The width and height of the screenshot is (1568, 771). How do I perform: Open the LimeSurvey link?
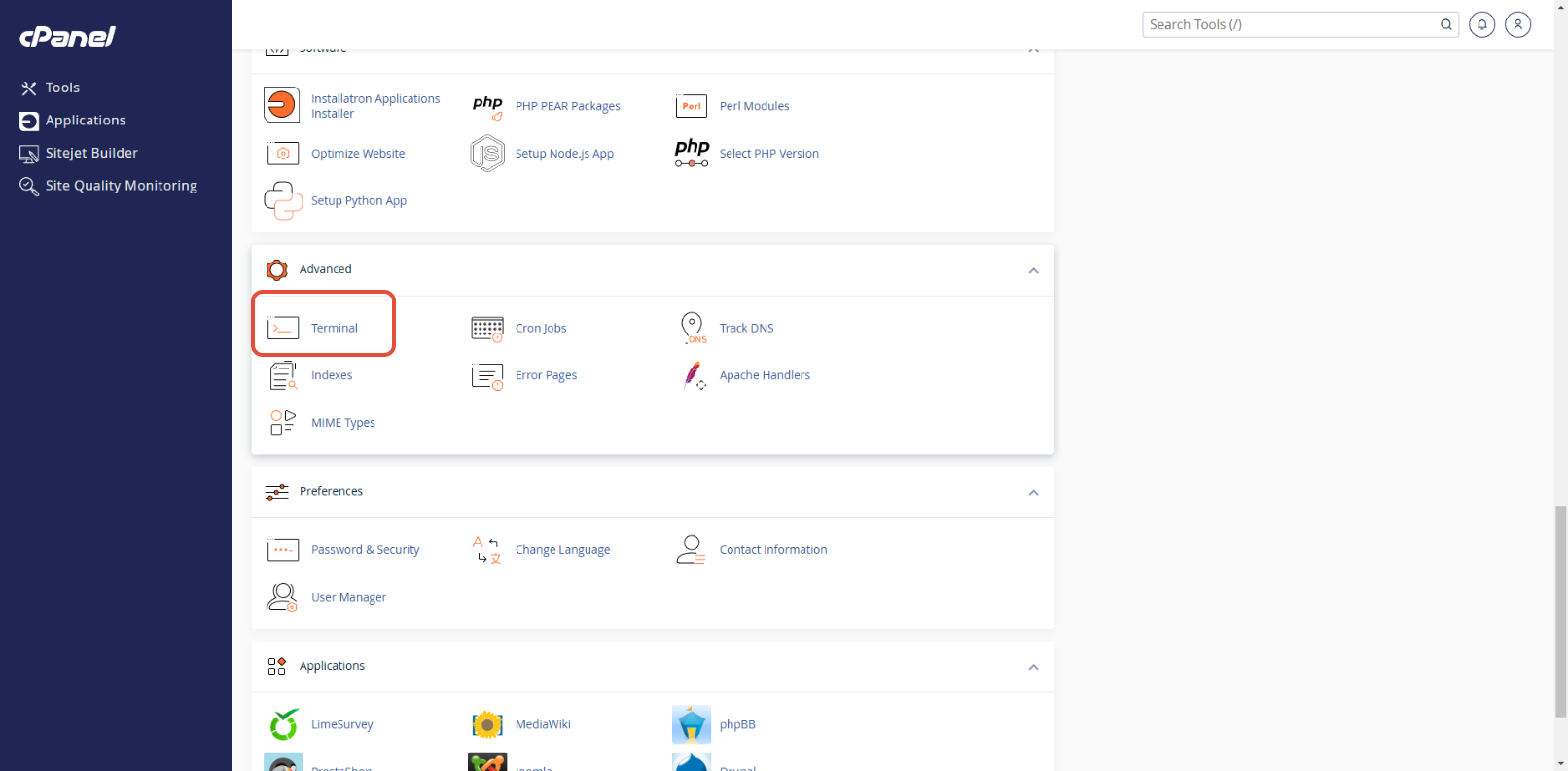(342, 724)
